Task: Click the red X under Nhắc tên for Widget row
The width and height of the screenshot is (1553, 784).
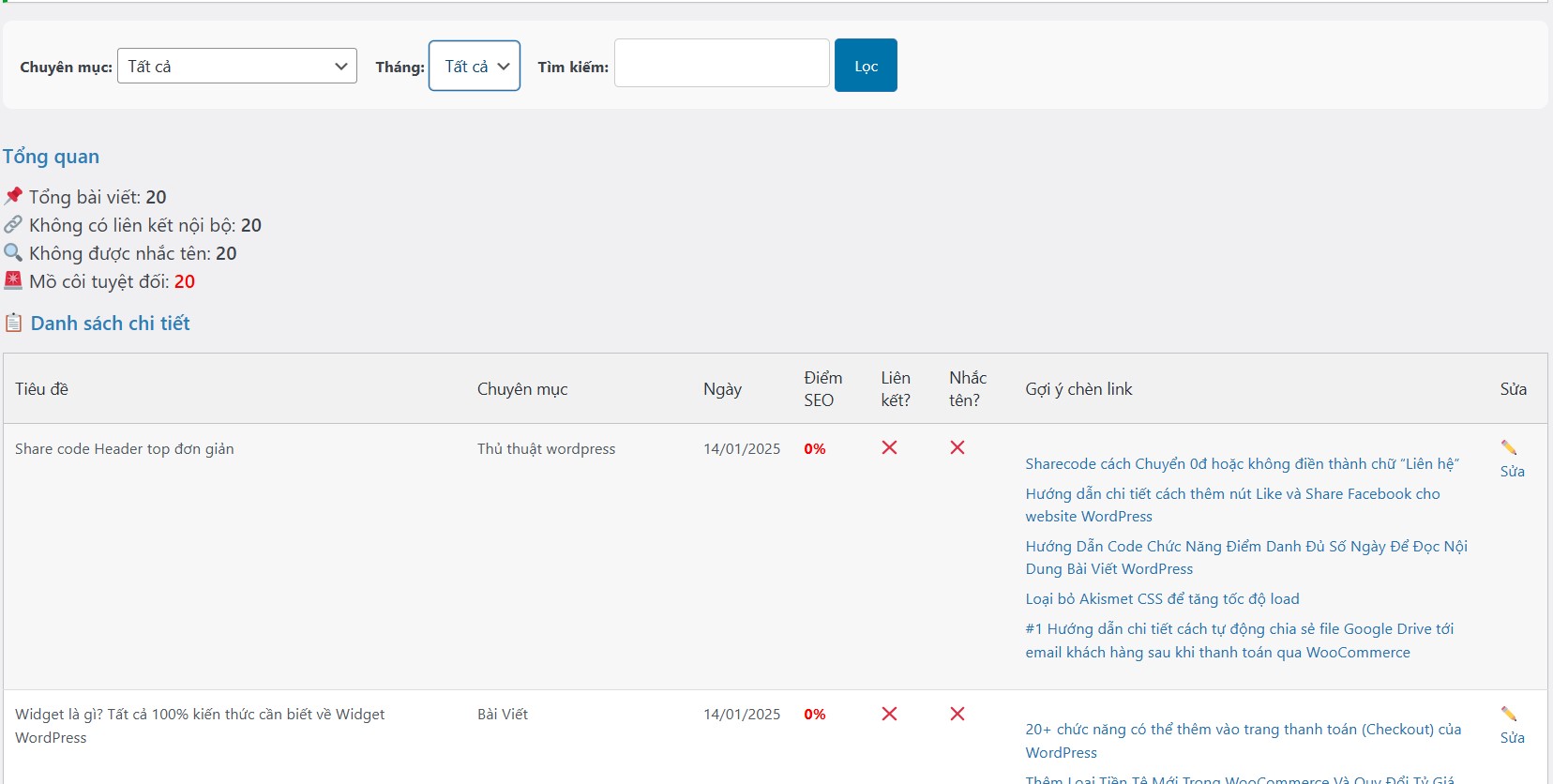Action: point(957,714)
